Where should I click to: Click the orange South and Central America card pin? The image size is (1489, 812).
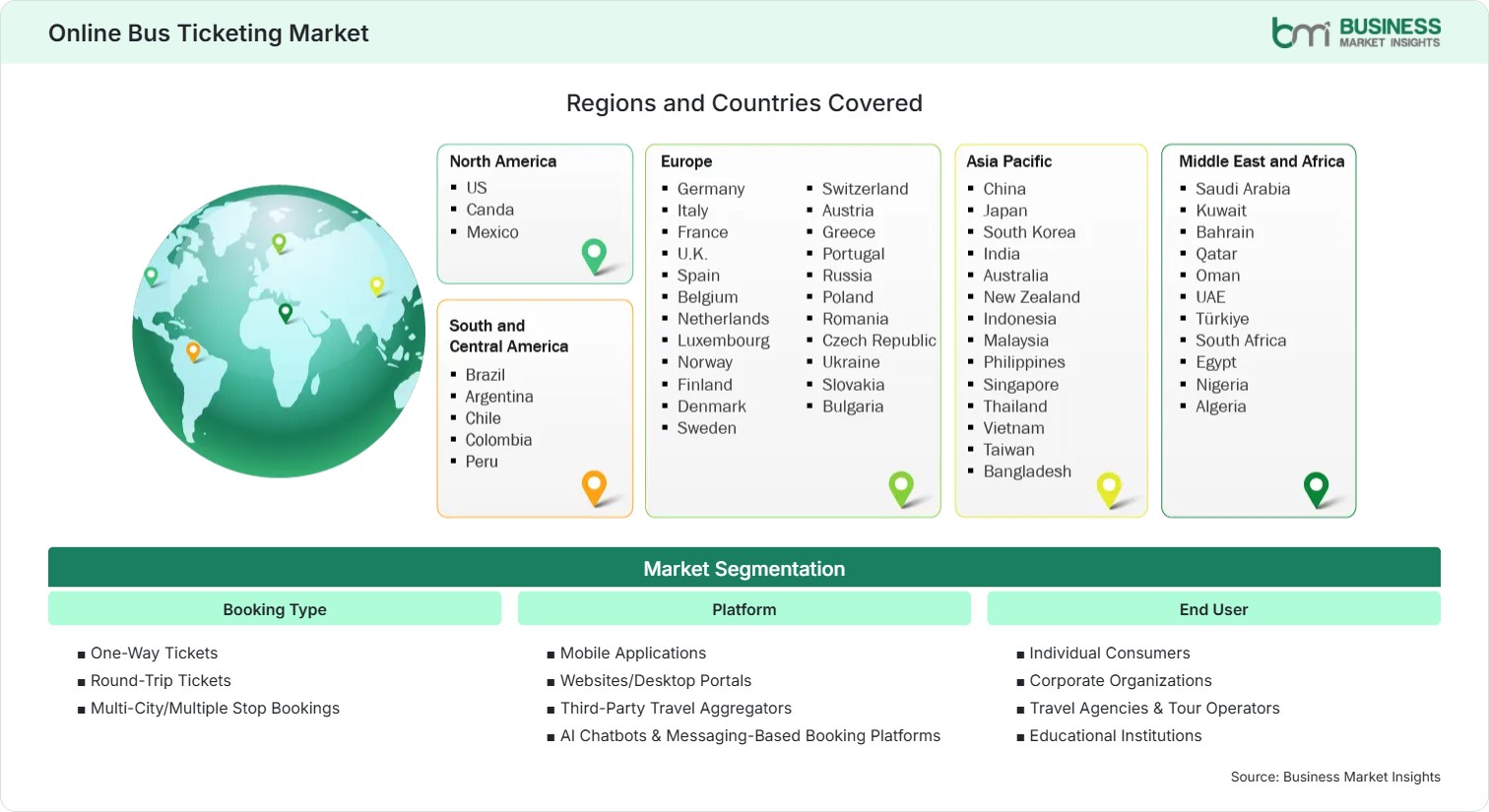(594, 488)
